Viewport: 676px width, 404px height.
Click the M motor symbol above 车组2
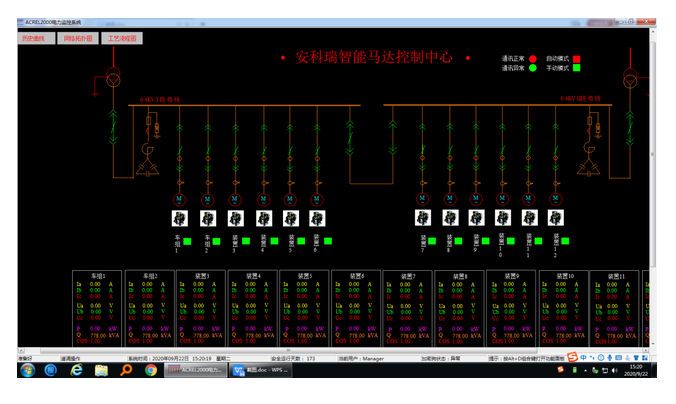208,200
